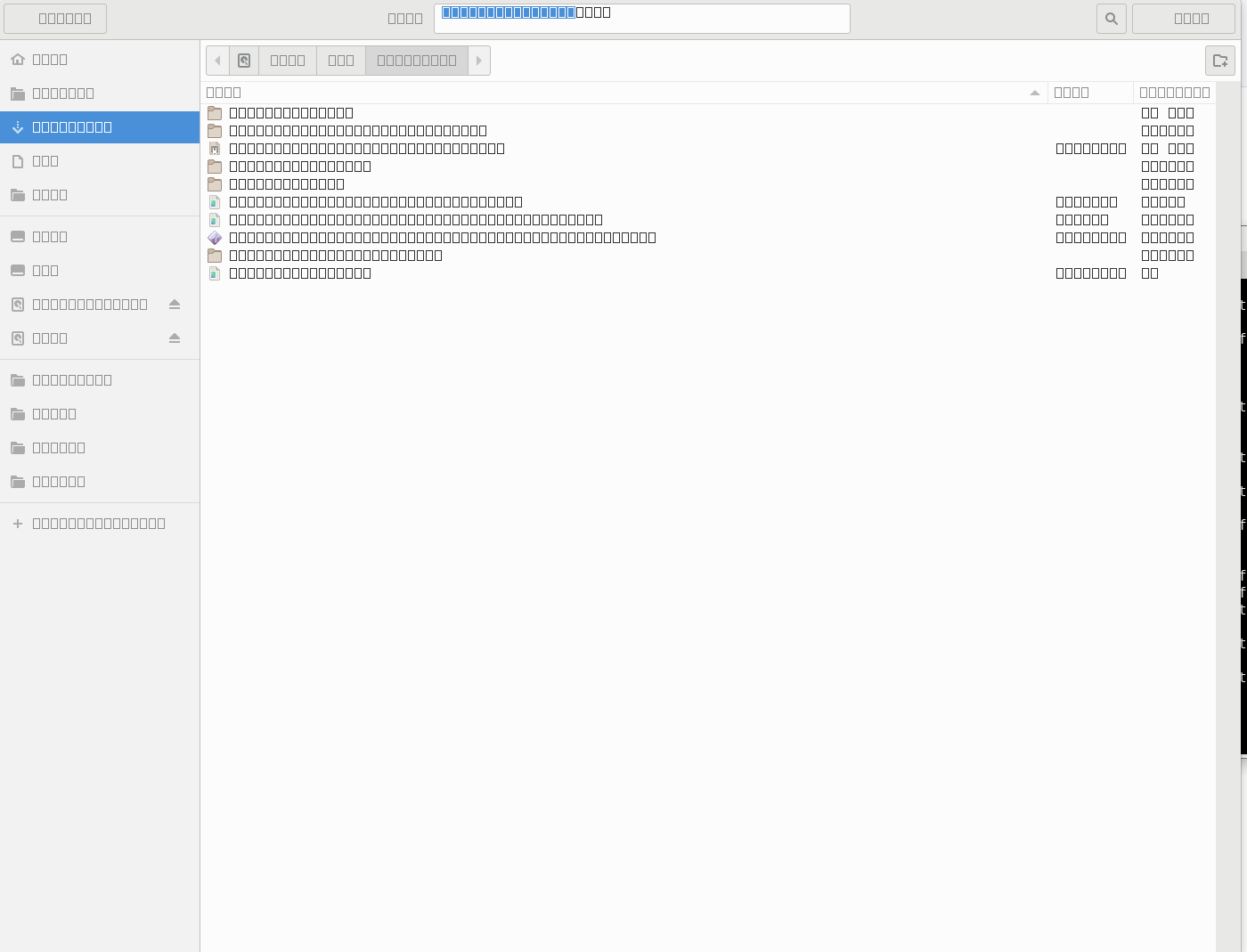The height and width of the screenshot is (952, 1247).
Task: Toggle sort order via the first column's arrow
Action: 1035,93
